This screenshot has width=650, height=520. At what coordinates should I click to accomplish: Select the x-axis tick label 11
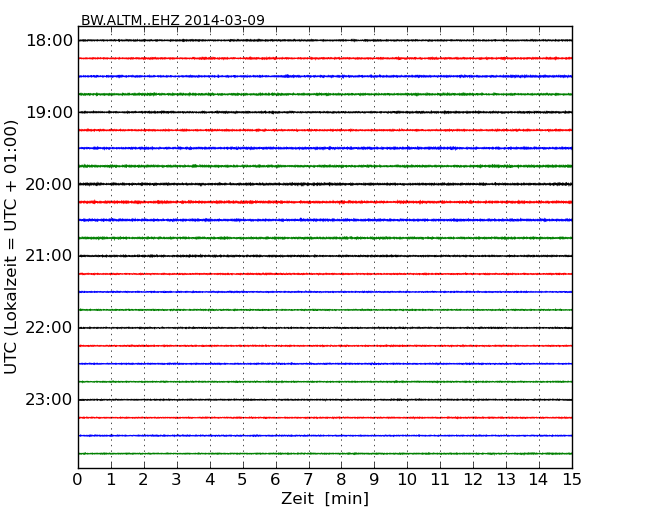pyautogui.click(x=440, y=479)
